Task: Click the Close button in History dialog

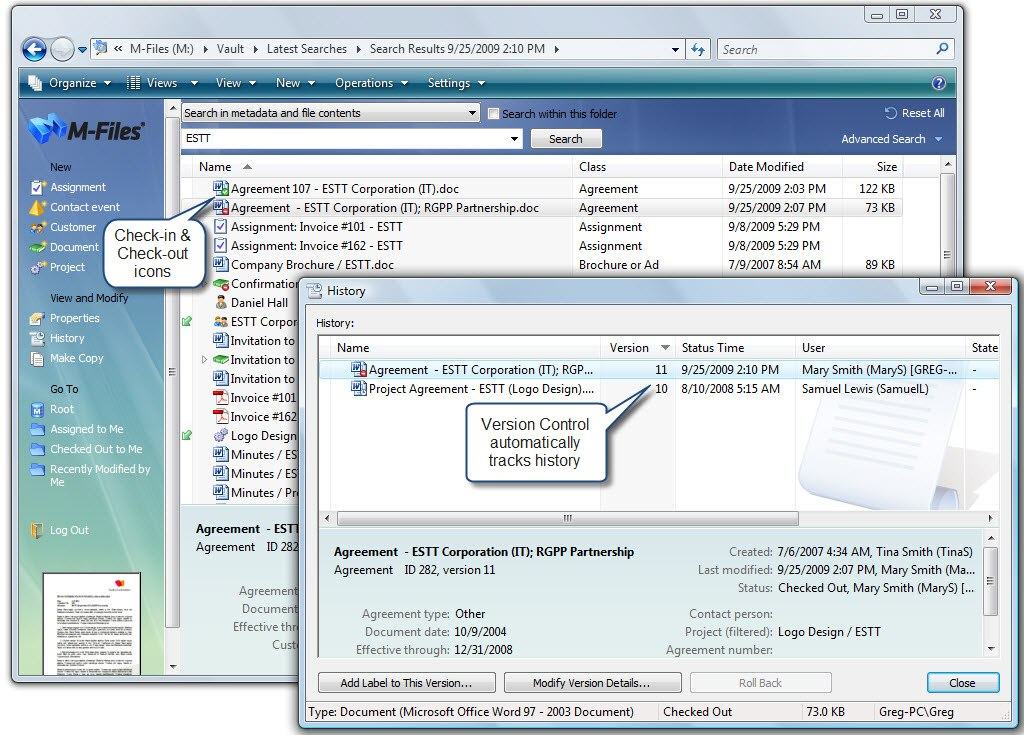Action: (963, 683)
